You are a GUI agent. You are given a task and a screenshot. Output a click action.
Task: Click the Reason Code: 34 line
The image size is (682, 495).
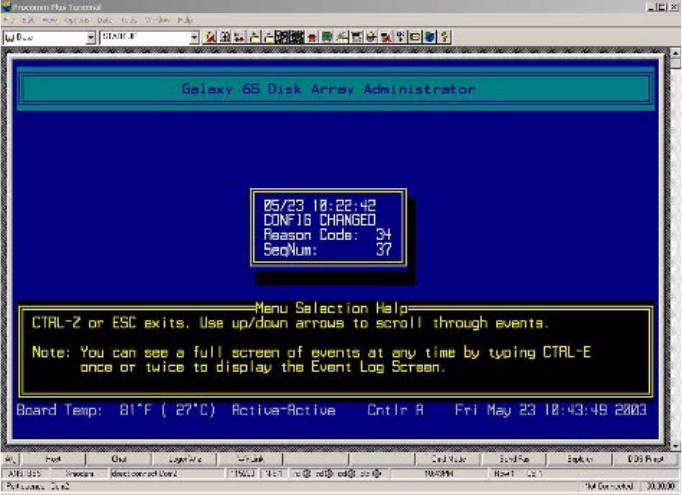(328, 235)
